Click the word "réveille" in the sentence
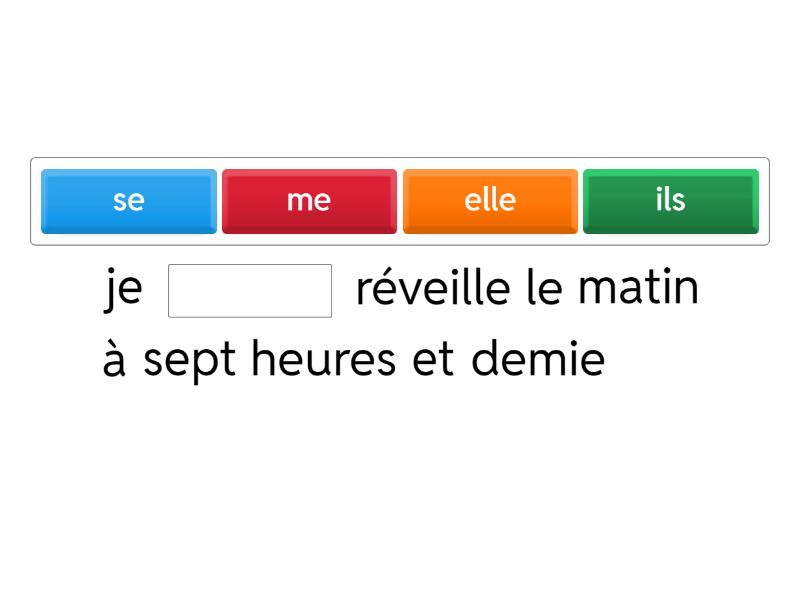This screenshot has width=800, height=600. (x=430, y=287)
